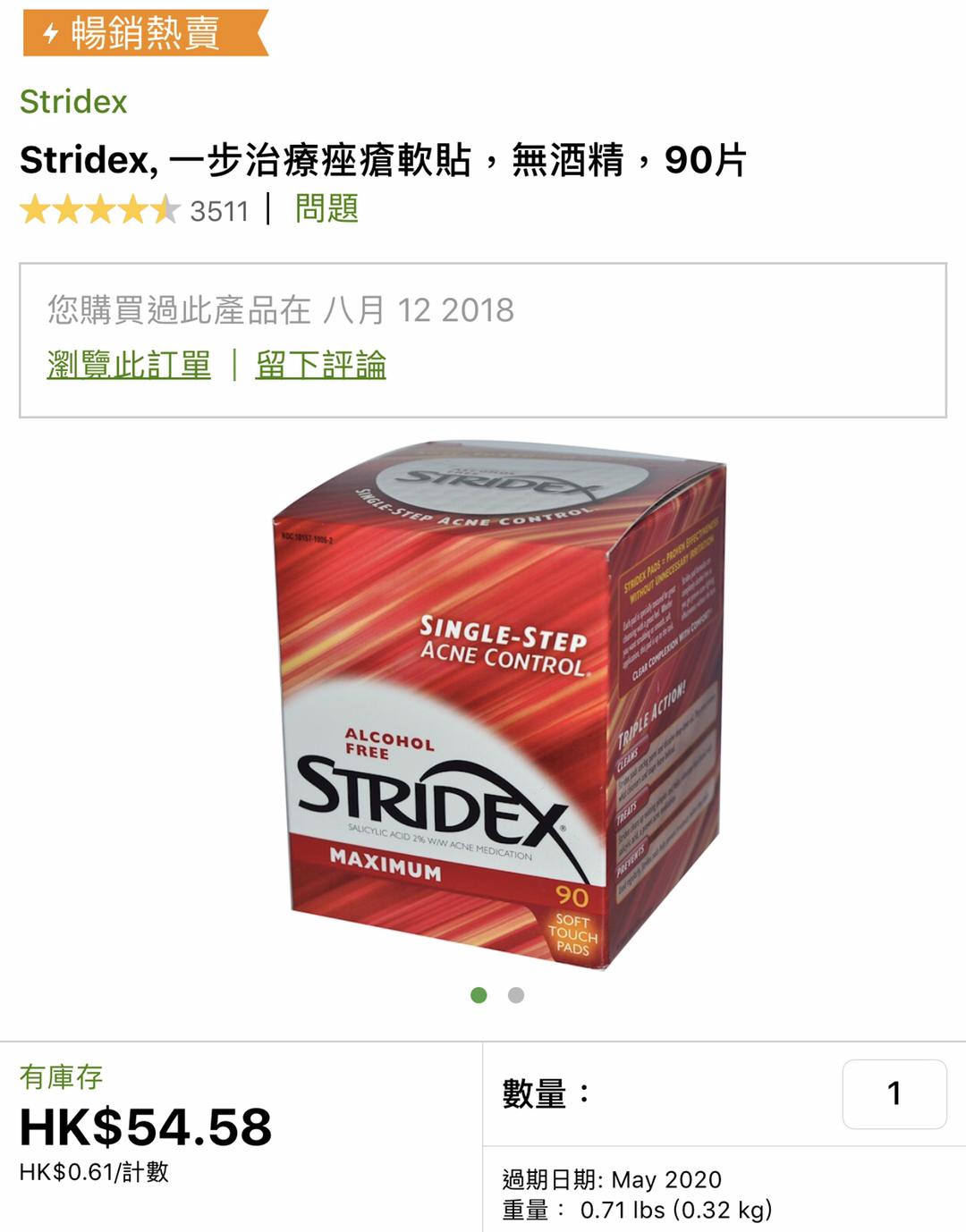Screen dimensions: 966x1232
Task: Tap the Stridex product box image
Action: [498, 704]
